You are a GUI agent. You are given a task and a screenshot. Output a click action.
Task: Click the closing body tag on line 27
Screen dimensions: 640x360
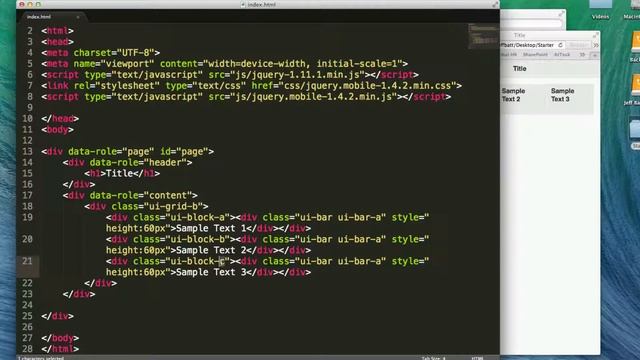(x=60, y=338)
